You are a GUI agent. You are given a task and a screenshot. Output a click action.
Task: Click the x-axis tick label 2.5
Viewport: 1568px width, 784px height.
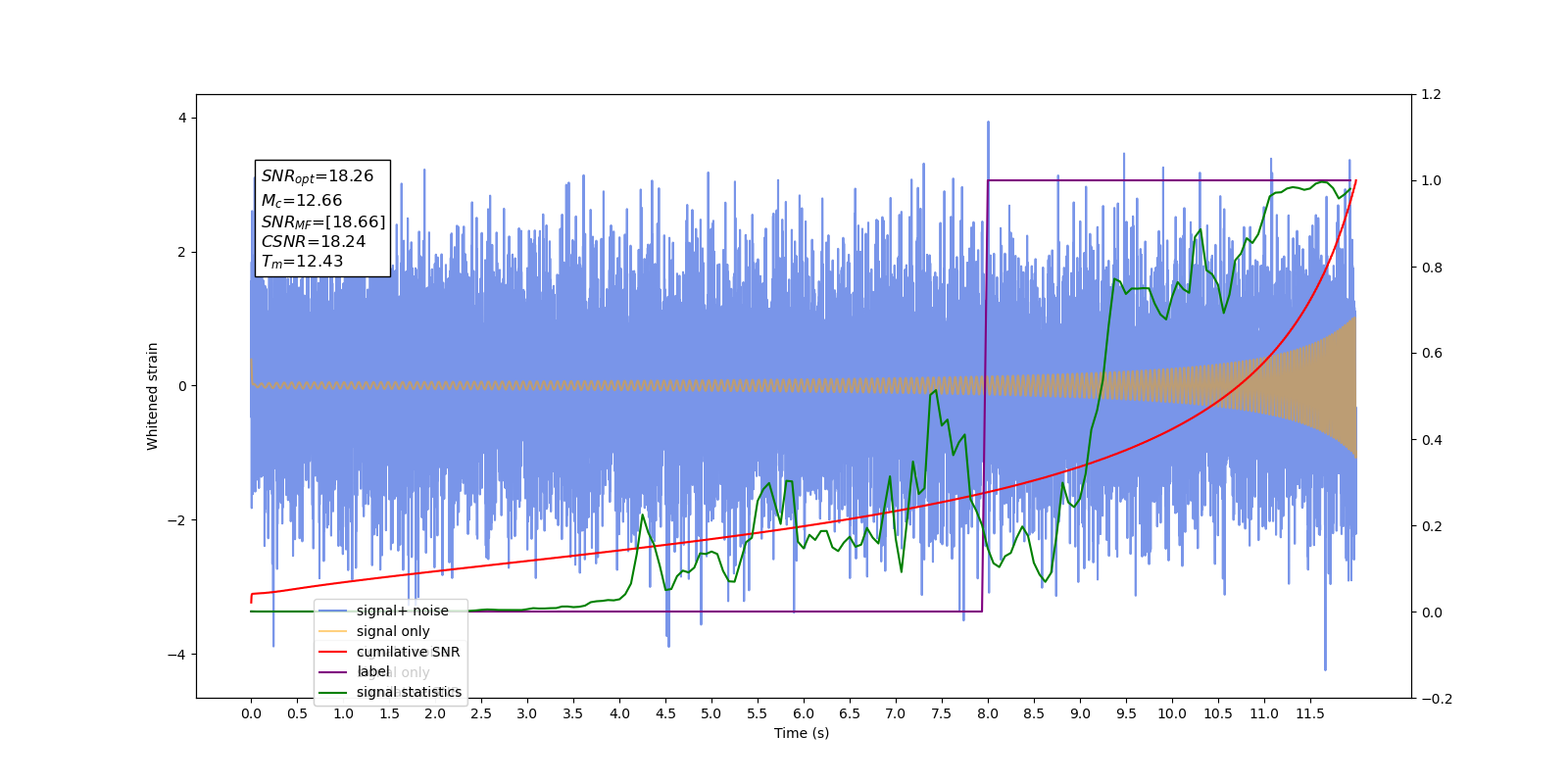[481, 713]
